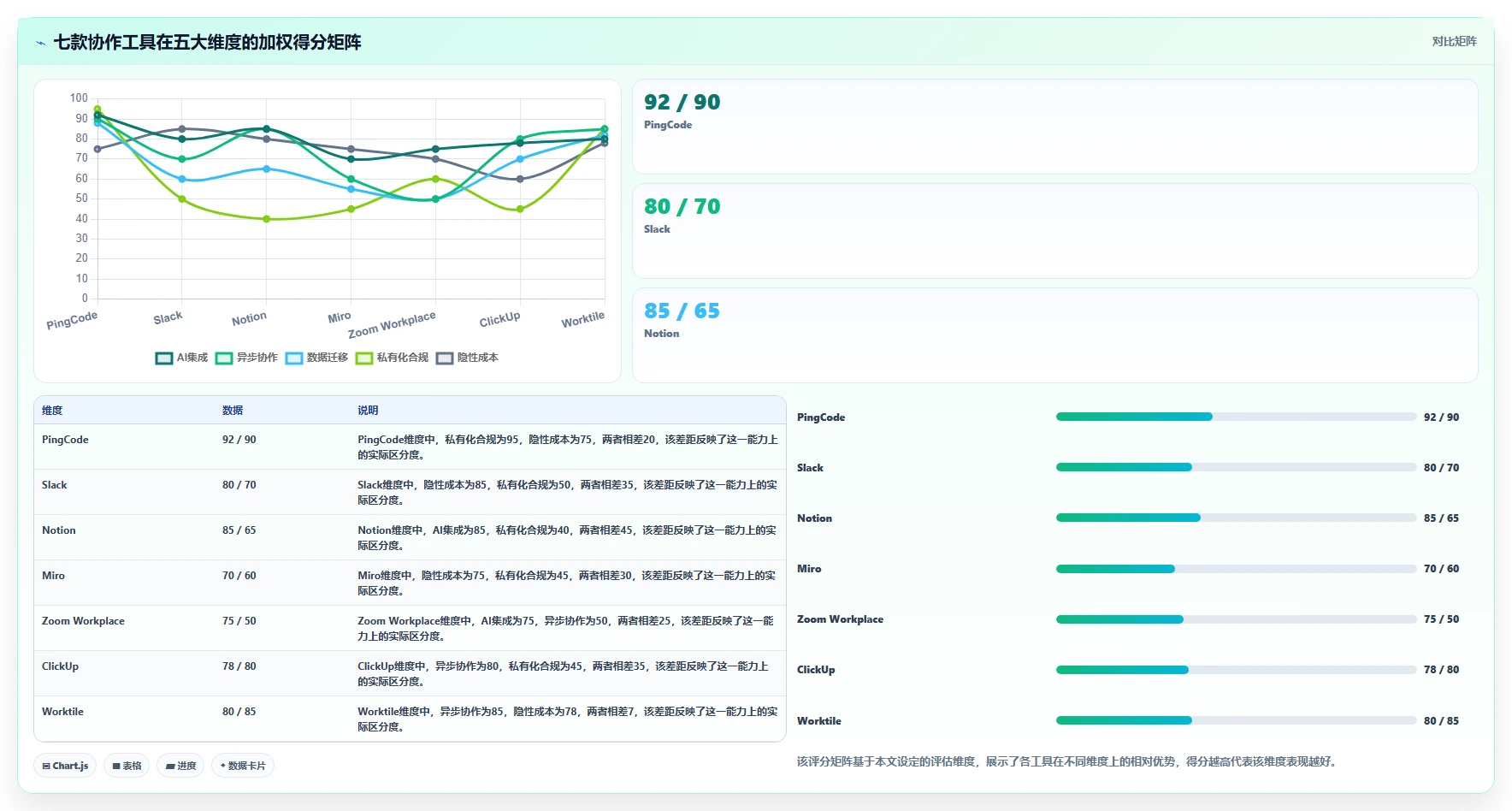The image size is (1512, 811).
Task: Click the 对比矩阵 label in header
Action: pyautogui.click(x=1454, y=41)
